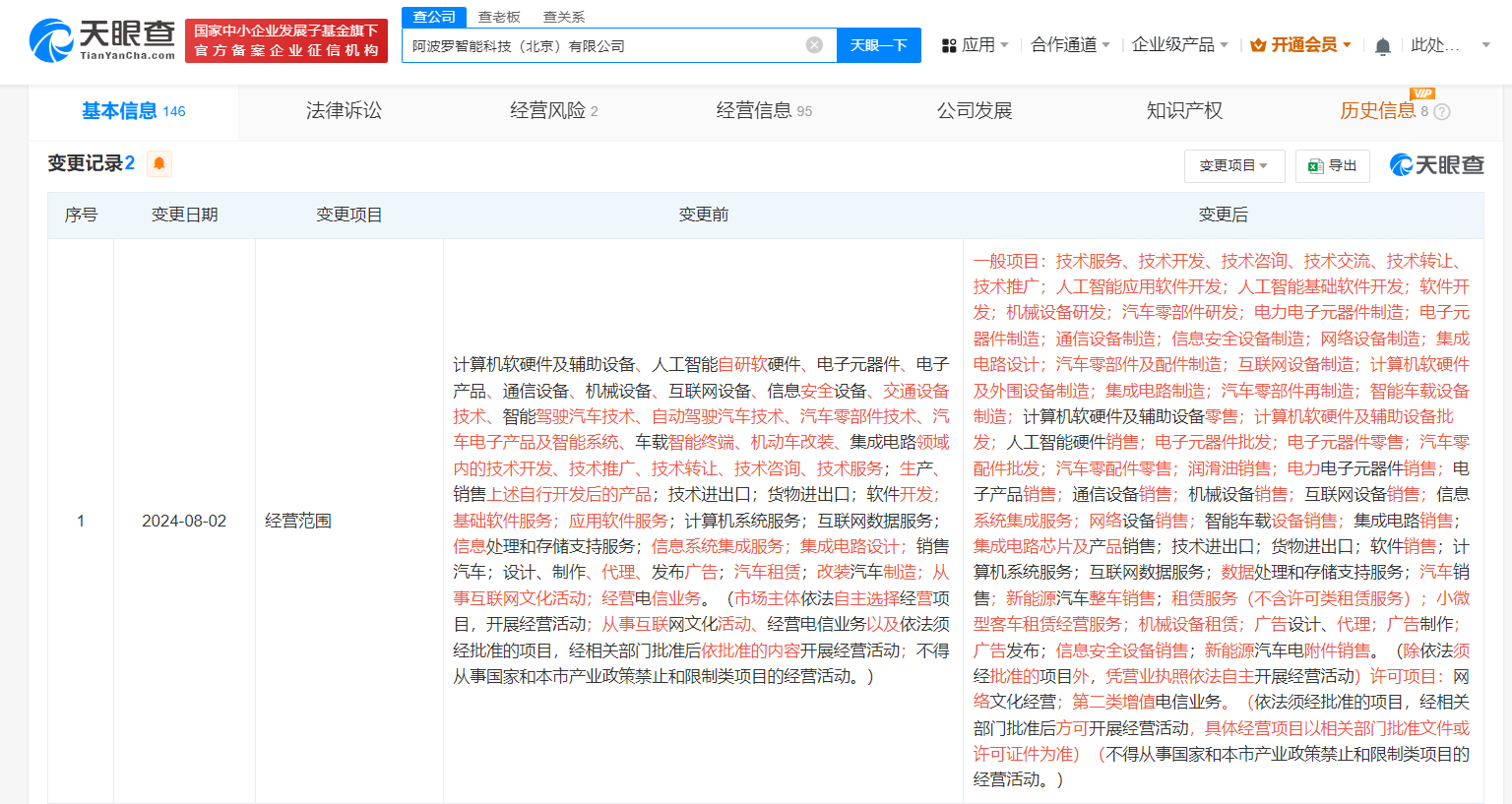Open the notification bell in top bar
This screenshot has height=804, width=1512.
[1382, 42]
